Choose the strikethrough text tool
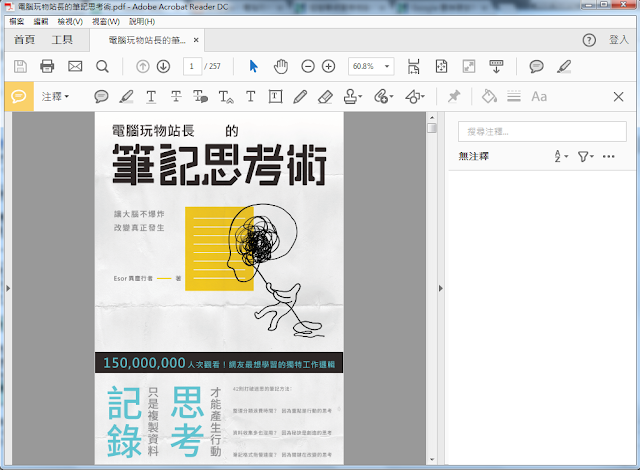Screen dimensions: 640x470 tap(176, 97)
